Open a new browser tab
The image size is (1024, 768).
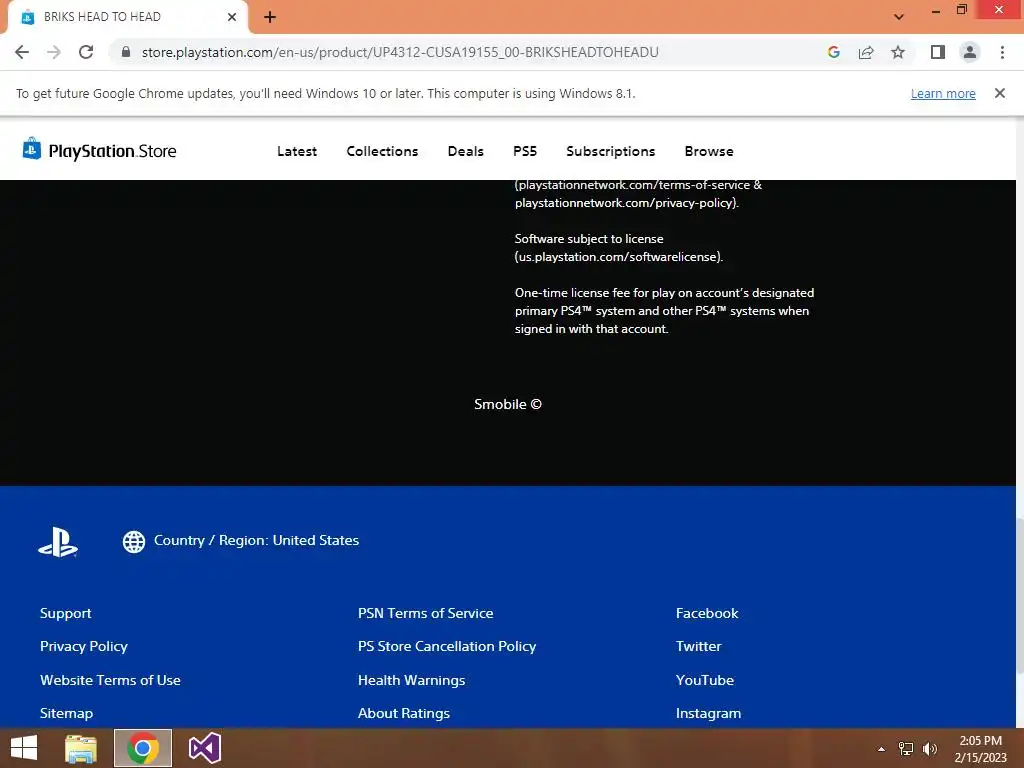(270, 17)
